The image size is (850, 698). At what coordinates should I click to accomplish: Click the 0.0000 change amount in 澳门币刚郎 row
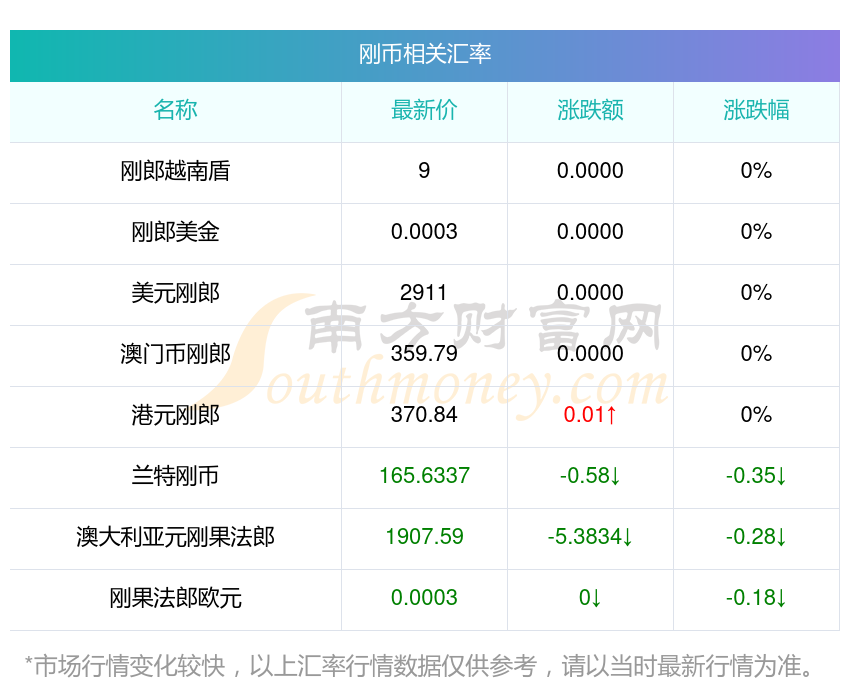[x=590, y=354]
